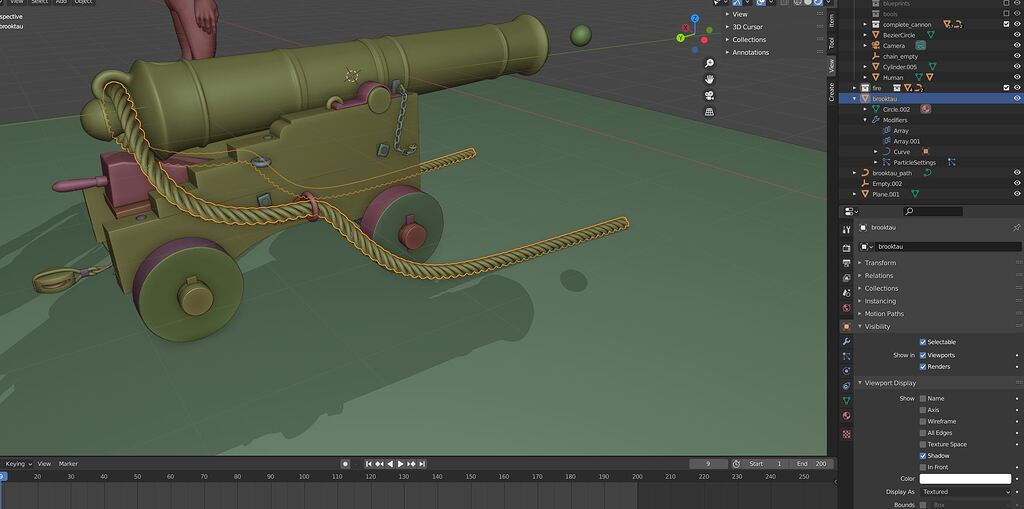Open the Tool properties tab icon

click(x=846, y=230)
